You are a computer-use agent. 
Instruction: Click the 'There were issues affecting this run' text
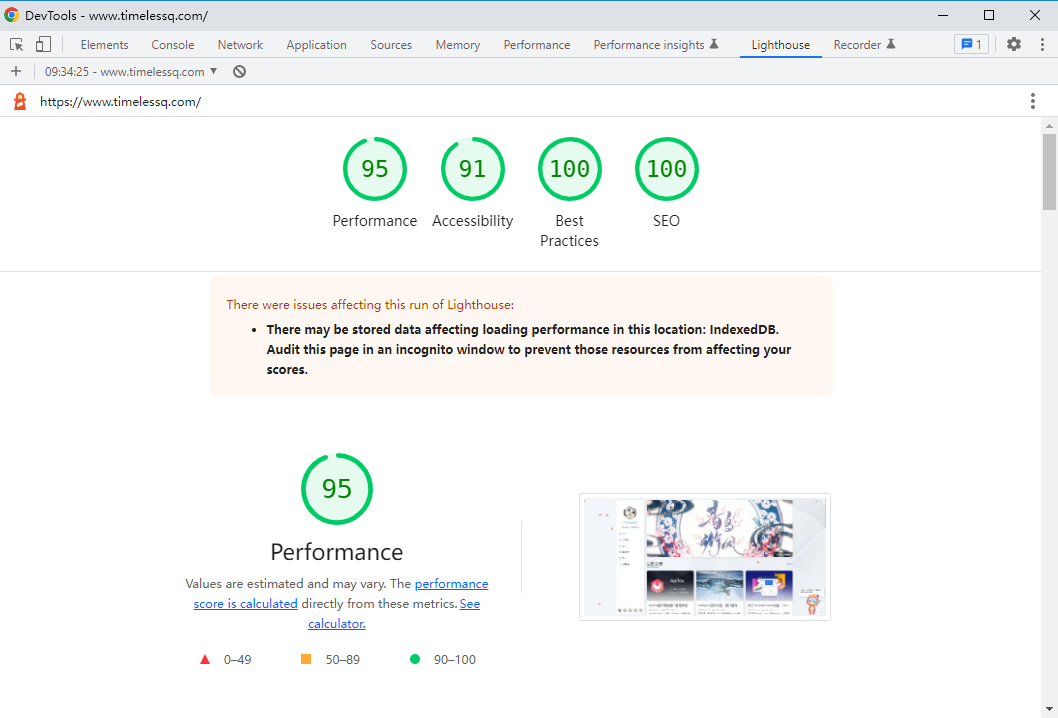pos(370,305)
